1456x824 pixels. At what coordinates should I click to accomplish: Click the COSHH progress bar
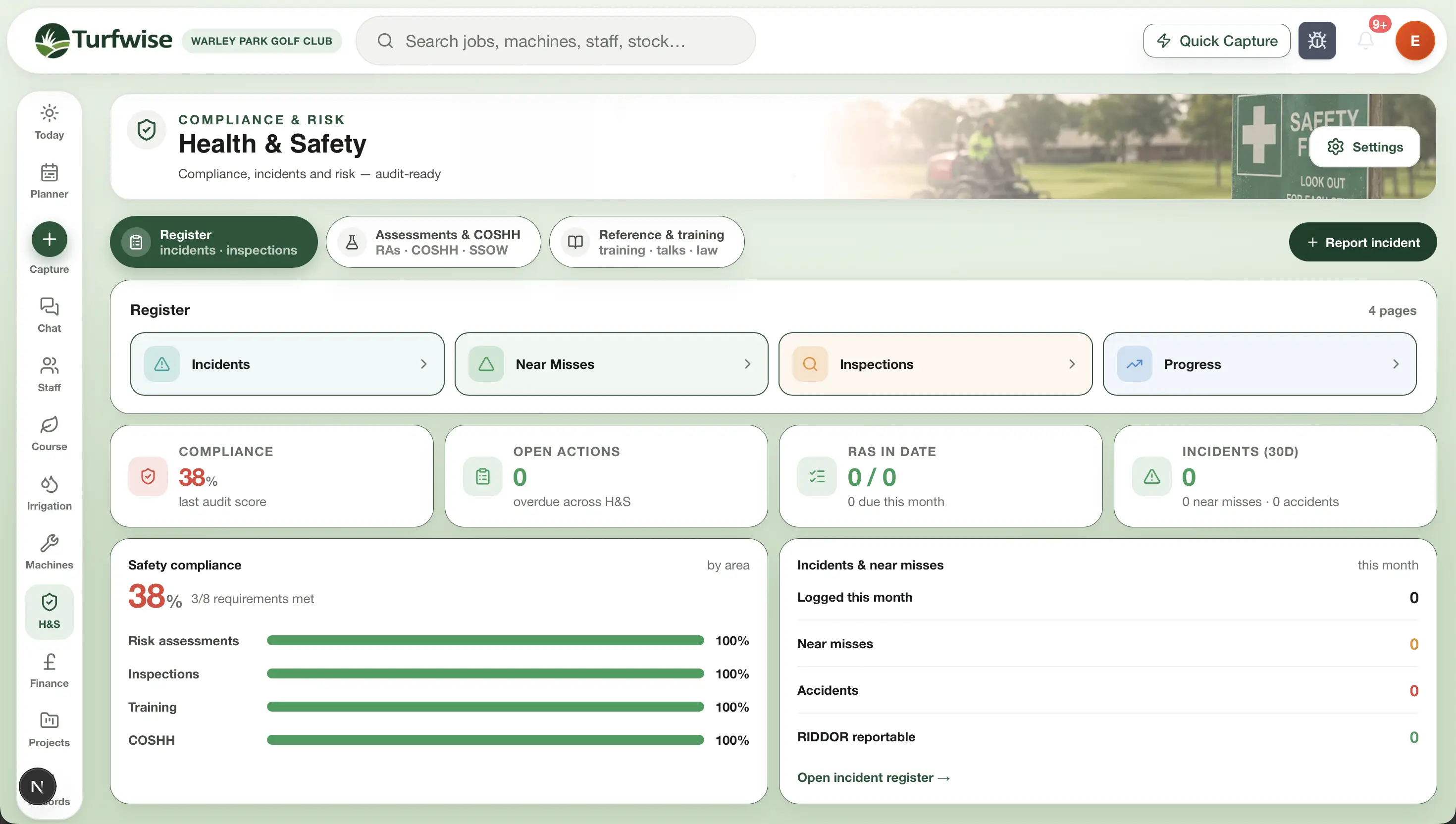pos(485,740)
